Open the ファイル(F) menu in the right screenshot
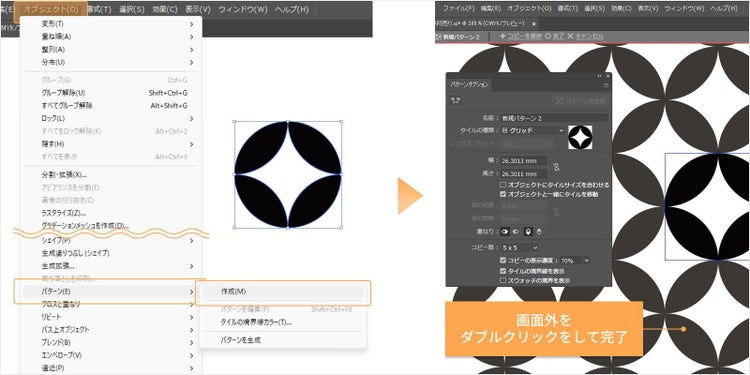This screenshot has width=750, height=375. 458,9
